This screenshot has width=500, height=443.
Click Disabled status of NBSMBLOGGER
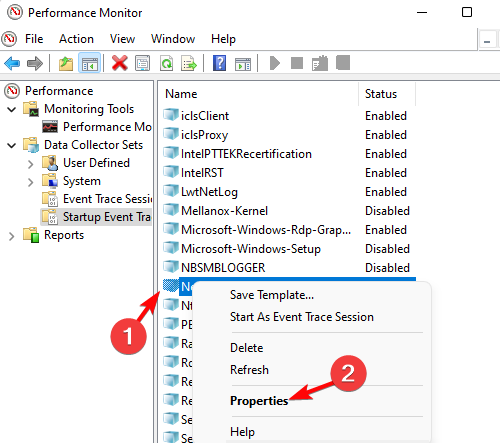(x=387, y=268)
